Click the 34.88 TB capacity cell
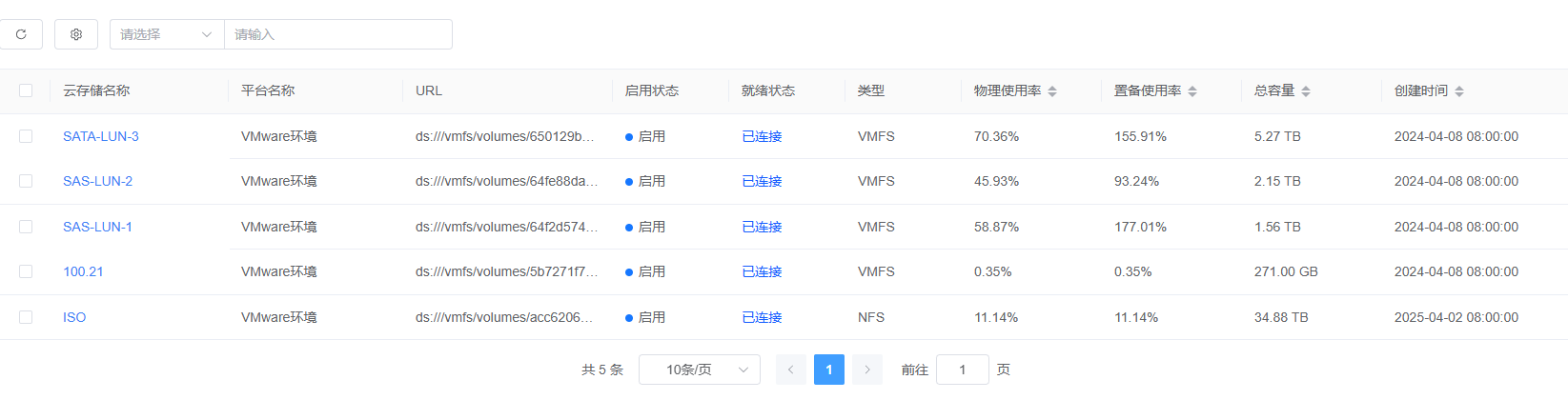The image size is (1568, 400). click(x=1281, y=317)
